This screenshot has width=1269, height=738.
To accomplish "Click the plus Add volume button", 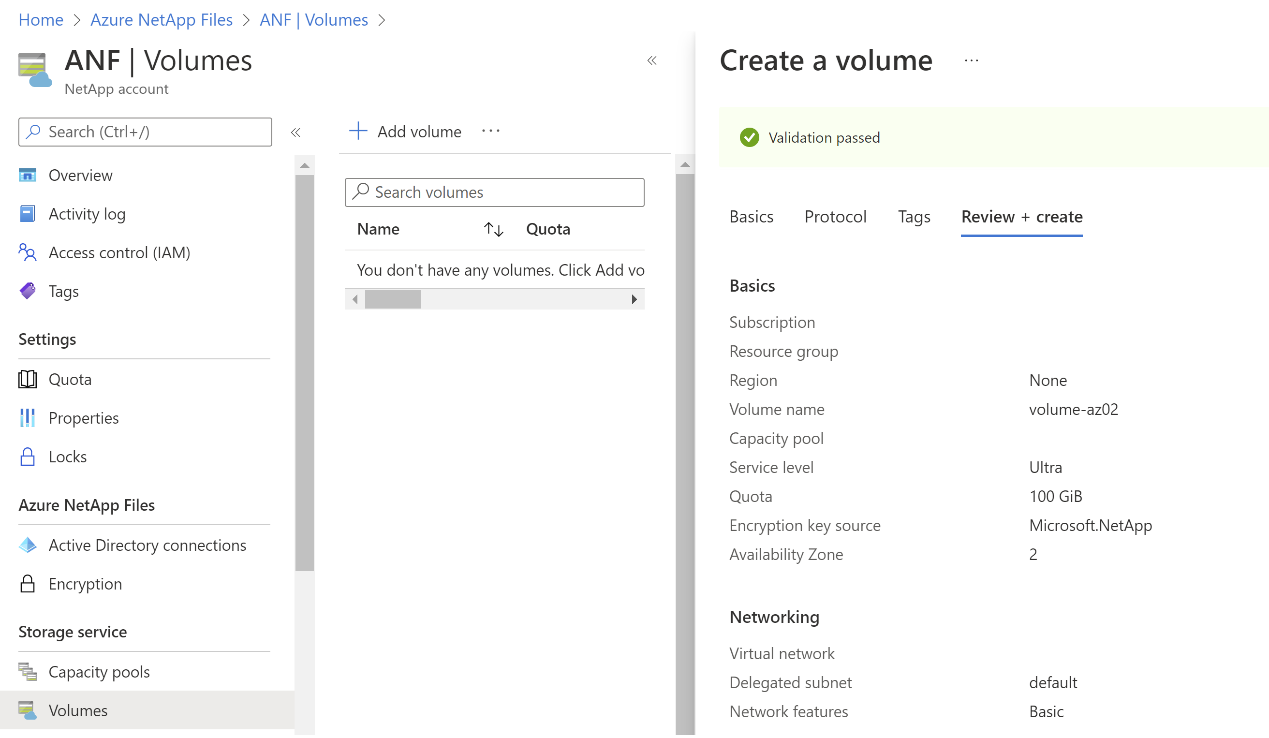I will pos(405,131).
